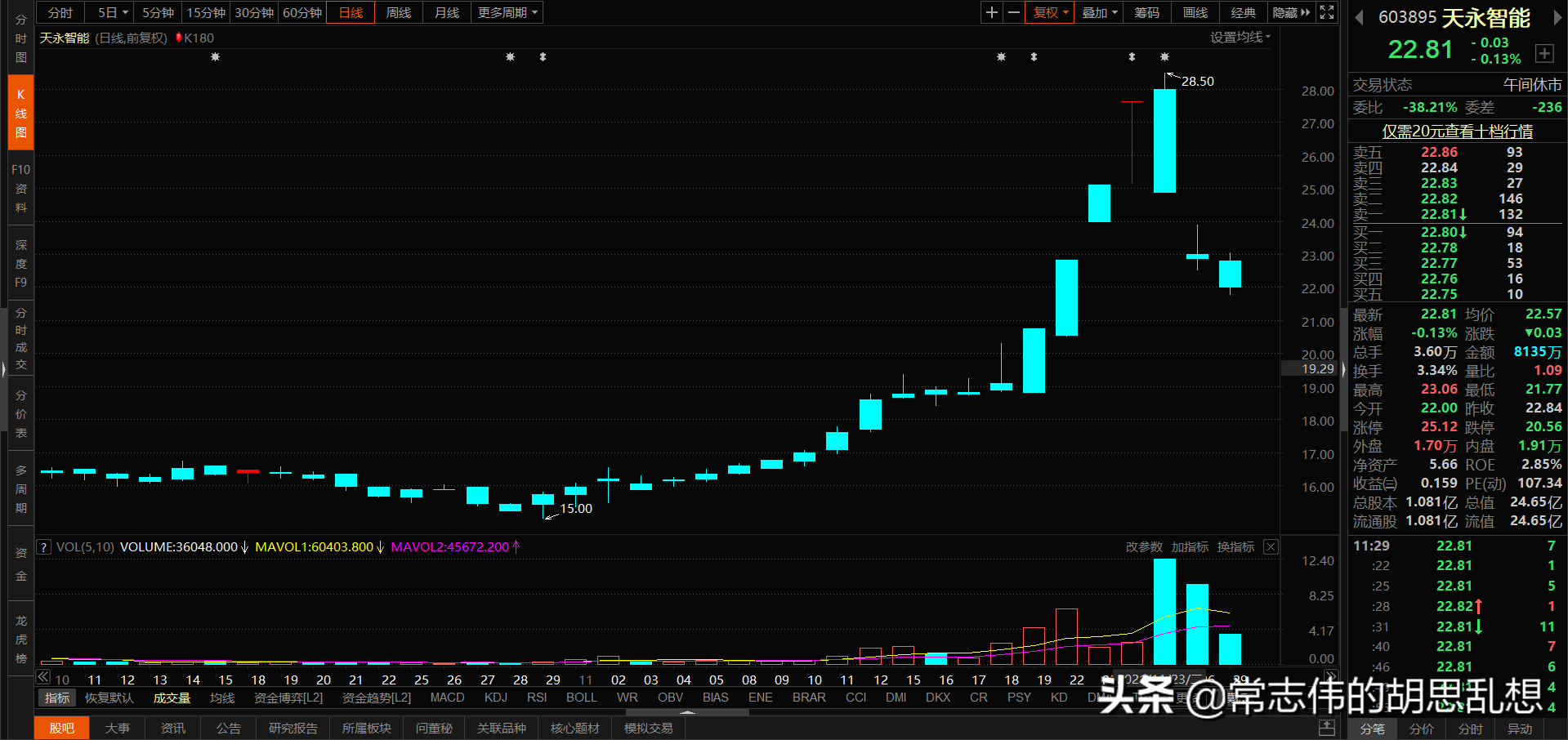This screenshot has height=740, width=1568.
Task: Open the 设置均线 settings dropdown
Action: click(x=1239, y=37)
